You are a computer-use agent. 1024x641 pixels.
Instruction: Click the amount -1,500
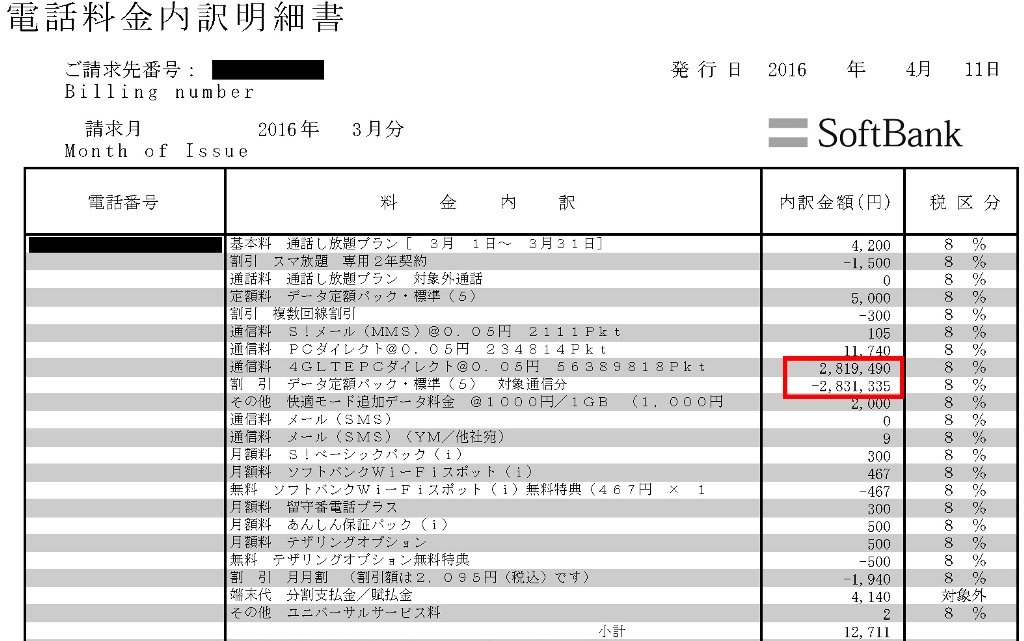(x=867, y=263)
